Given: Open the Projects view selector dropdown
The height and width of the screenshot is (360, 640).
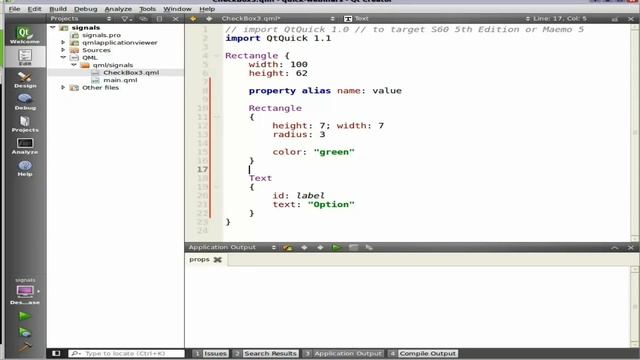Looking at the screenshot, I should tap(81, 19).
